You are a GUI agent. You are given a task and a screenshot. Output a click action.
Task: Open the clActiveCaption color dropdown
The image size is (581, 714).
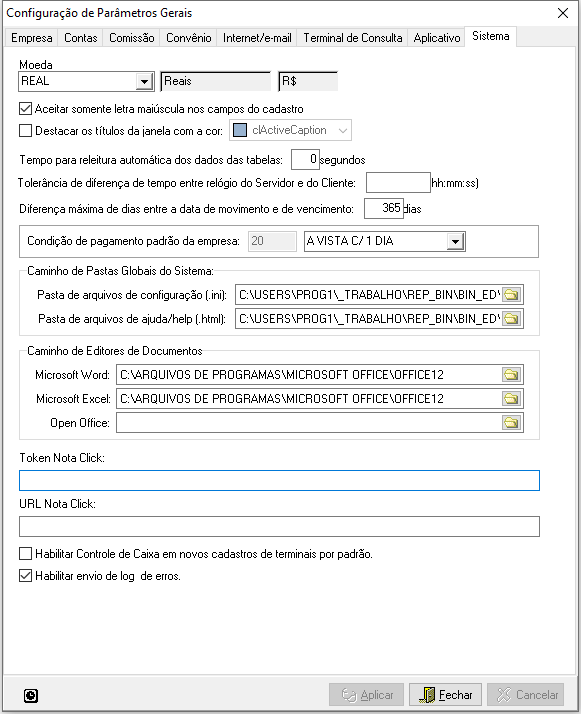point(343,131)
